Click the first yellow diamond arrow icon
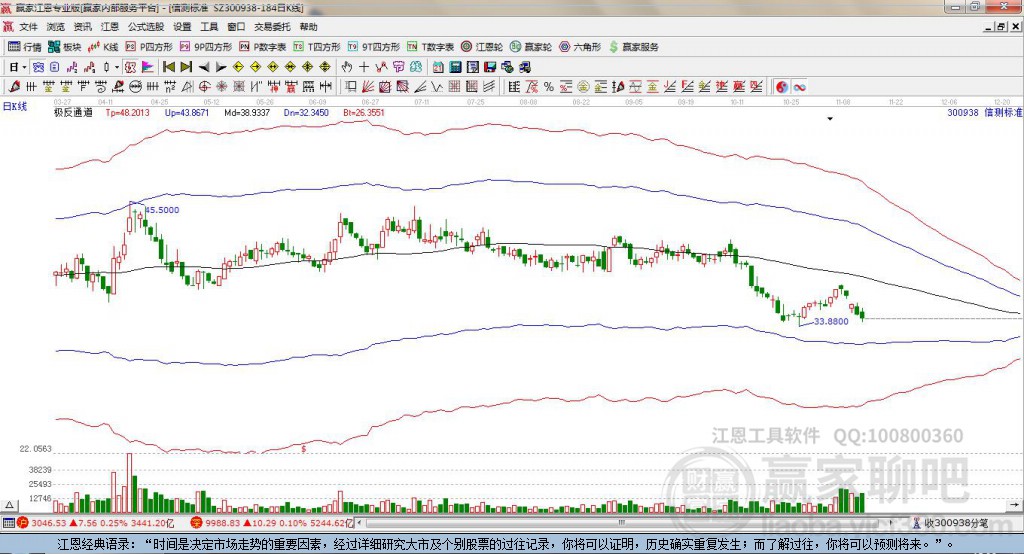The image size is (1024, 554). 238,67
